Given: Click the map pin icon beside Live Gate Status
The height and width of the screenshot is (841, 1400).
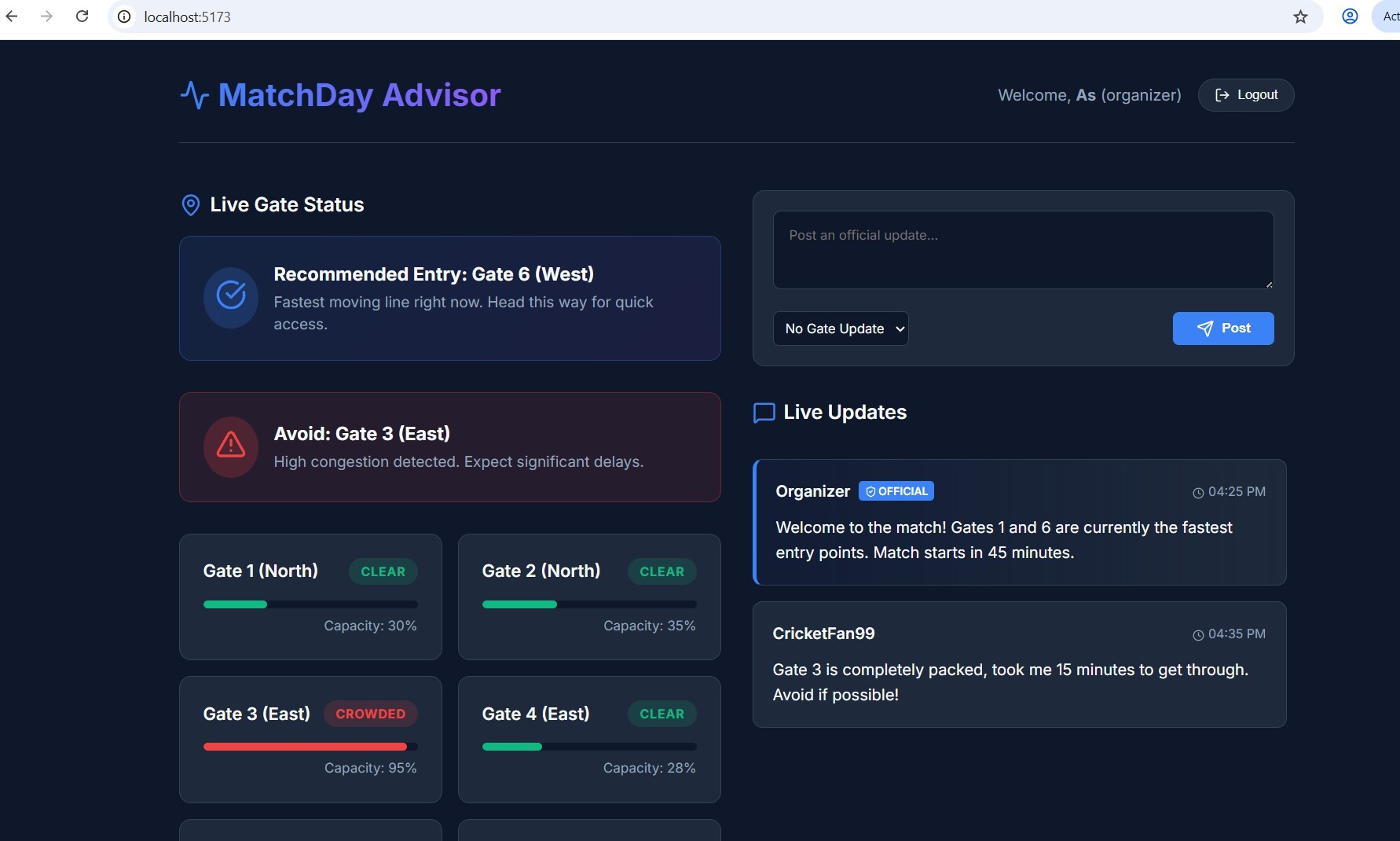Looking at the screenshot, I should [x=190, y=205].
